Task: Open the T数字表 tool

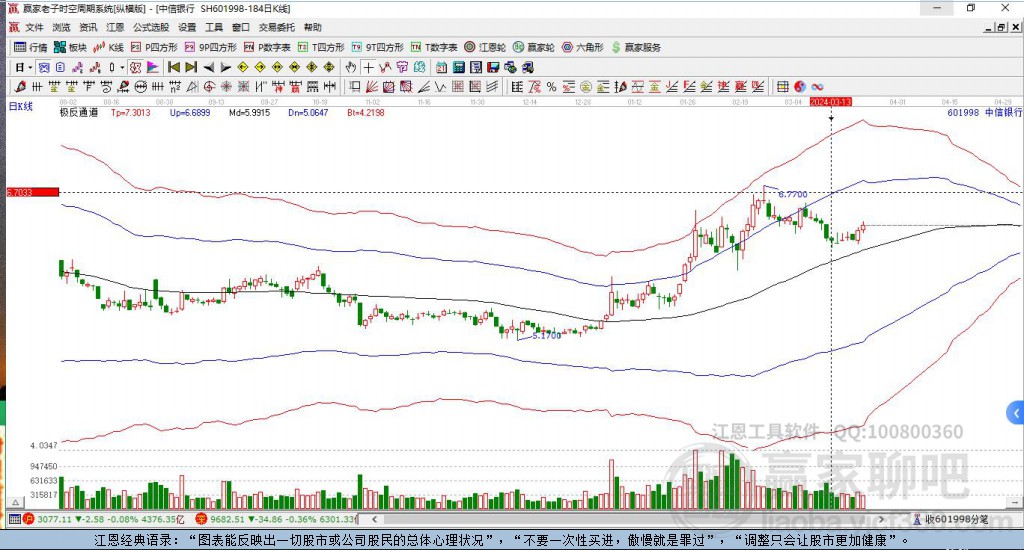Action: [434, 47]
